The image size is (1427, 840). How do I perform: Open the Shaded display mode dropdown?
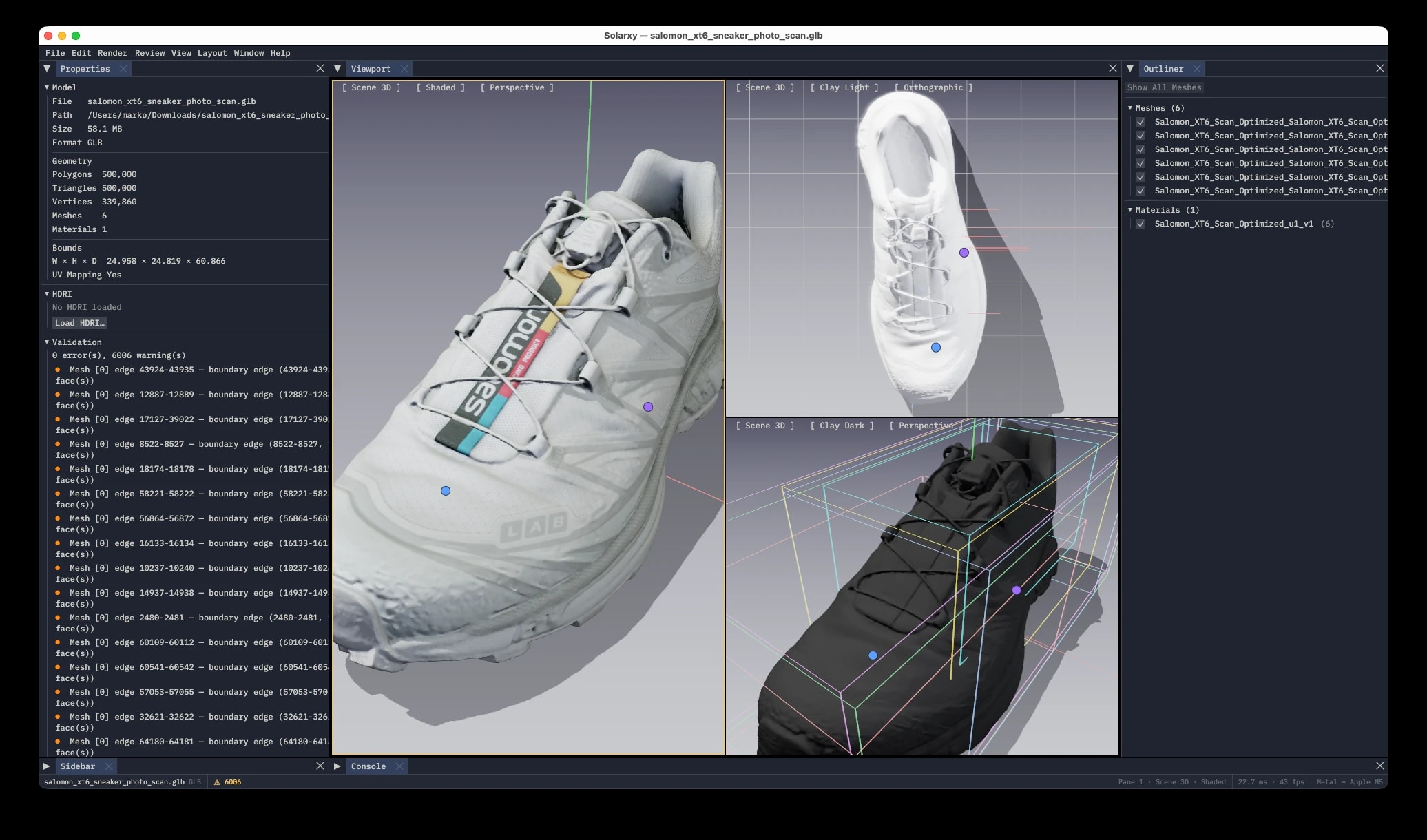point(441,87)
